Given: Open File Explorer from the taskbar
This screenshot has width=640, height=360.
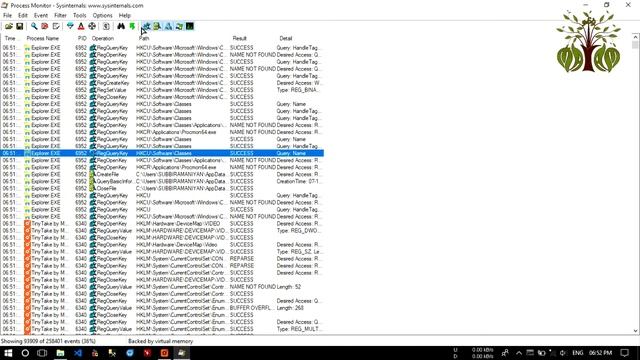Looking at the screenshot, I should pyautogui.click(x=60, y=353).
